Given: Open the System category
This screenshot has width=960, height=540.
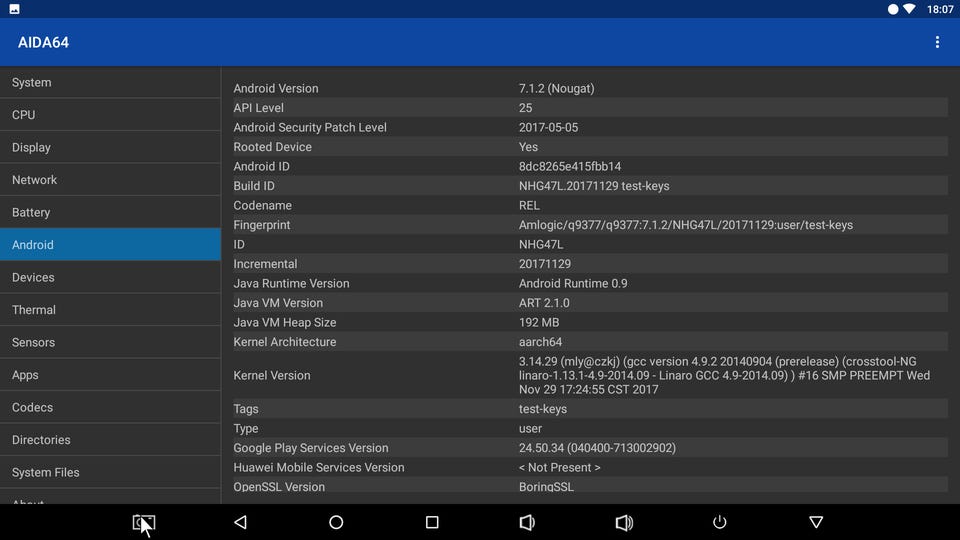Looking at the screenshot, I should 110,82.
